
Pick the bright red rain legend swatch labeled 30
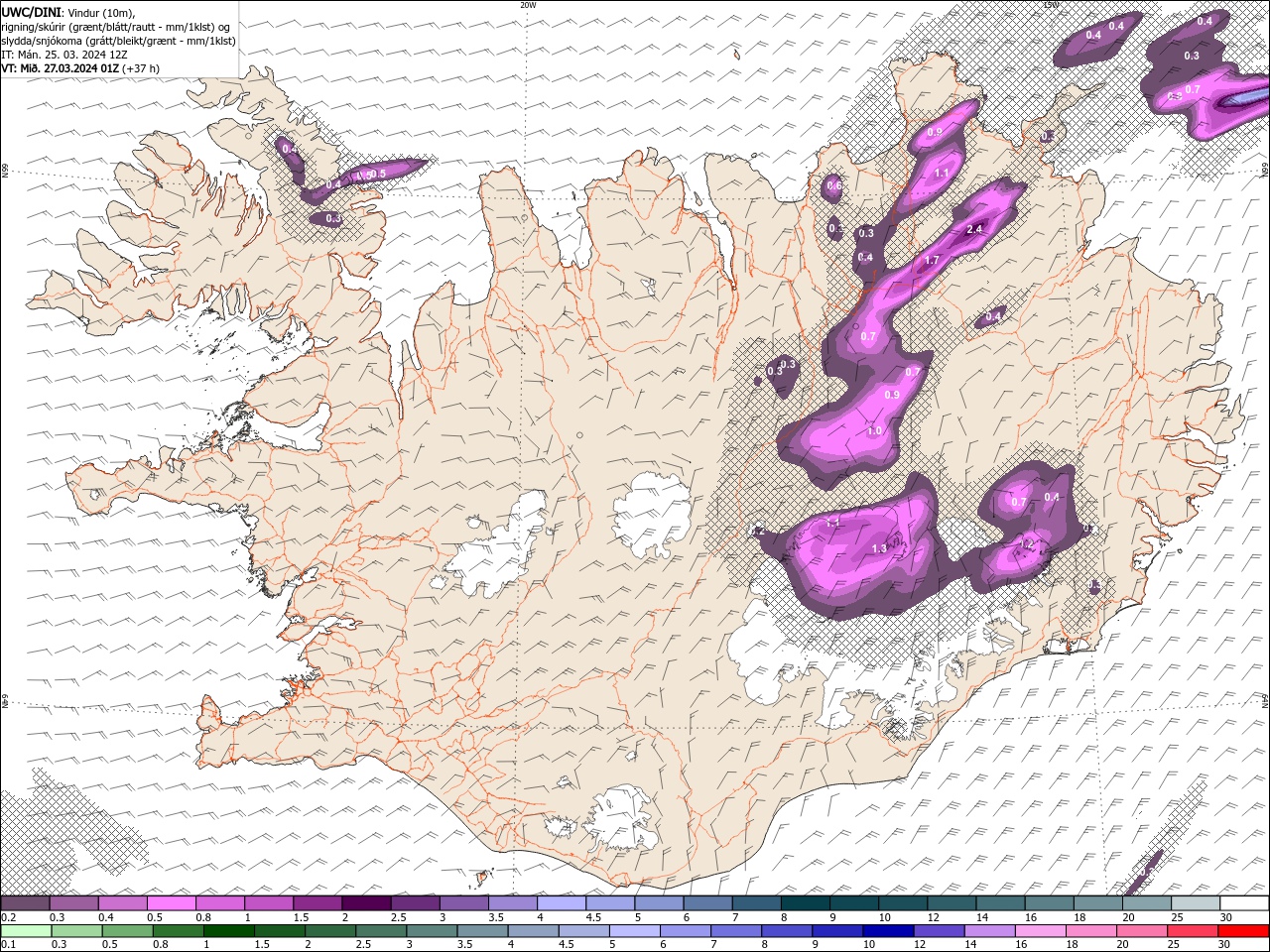1242,931
